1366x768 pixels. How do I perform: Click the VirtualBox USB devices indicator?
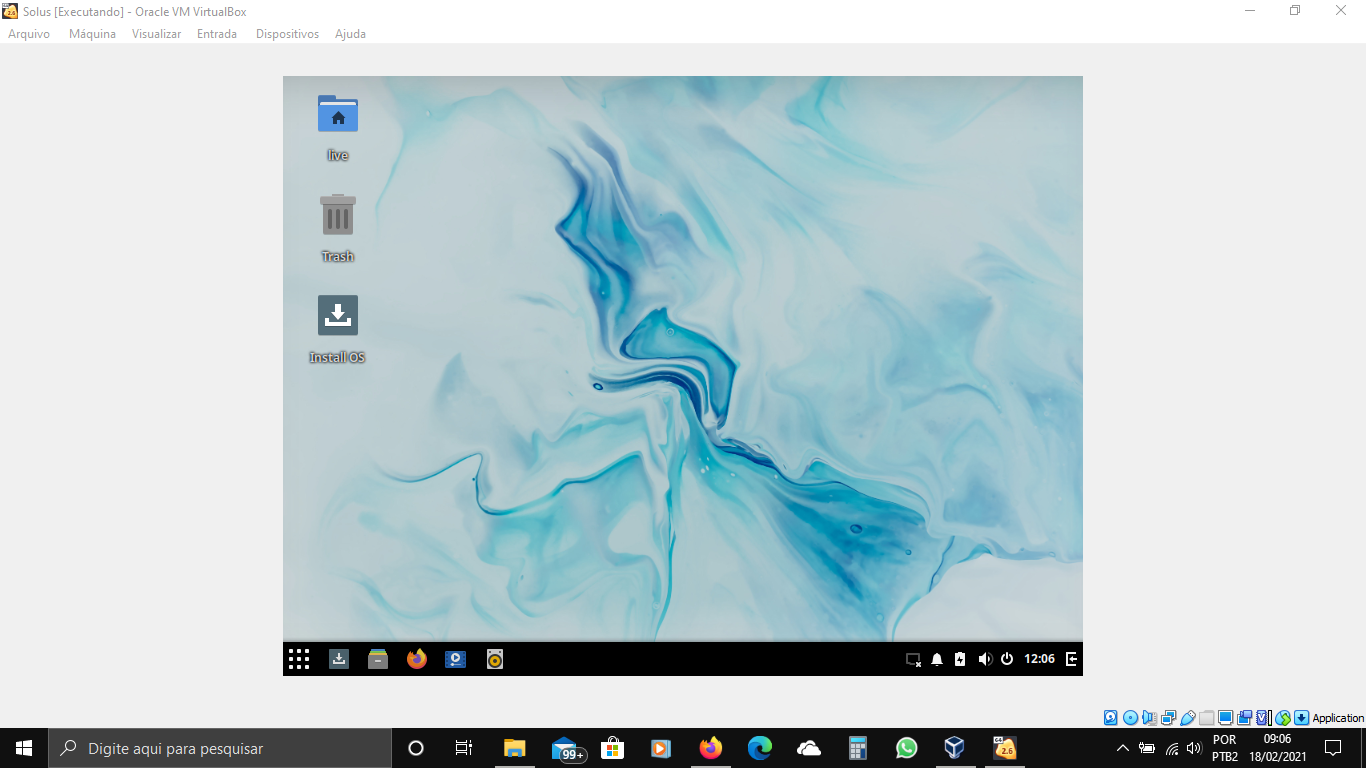click(x=1188, y=718)
